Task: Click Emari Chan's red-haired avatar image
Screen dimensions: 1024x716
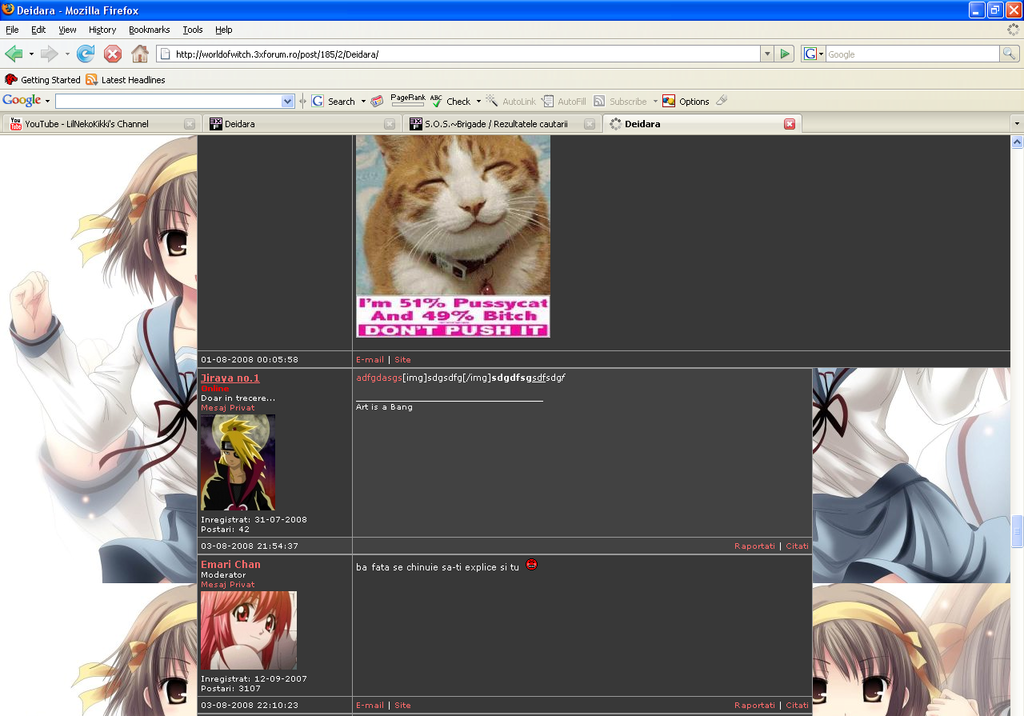Action: click(x=249, y=630)
